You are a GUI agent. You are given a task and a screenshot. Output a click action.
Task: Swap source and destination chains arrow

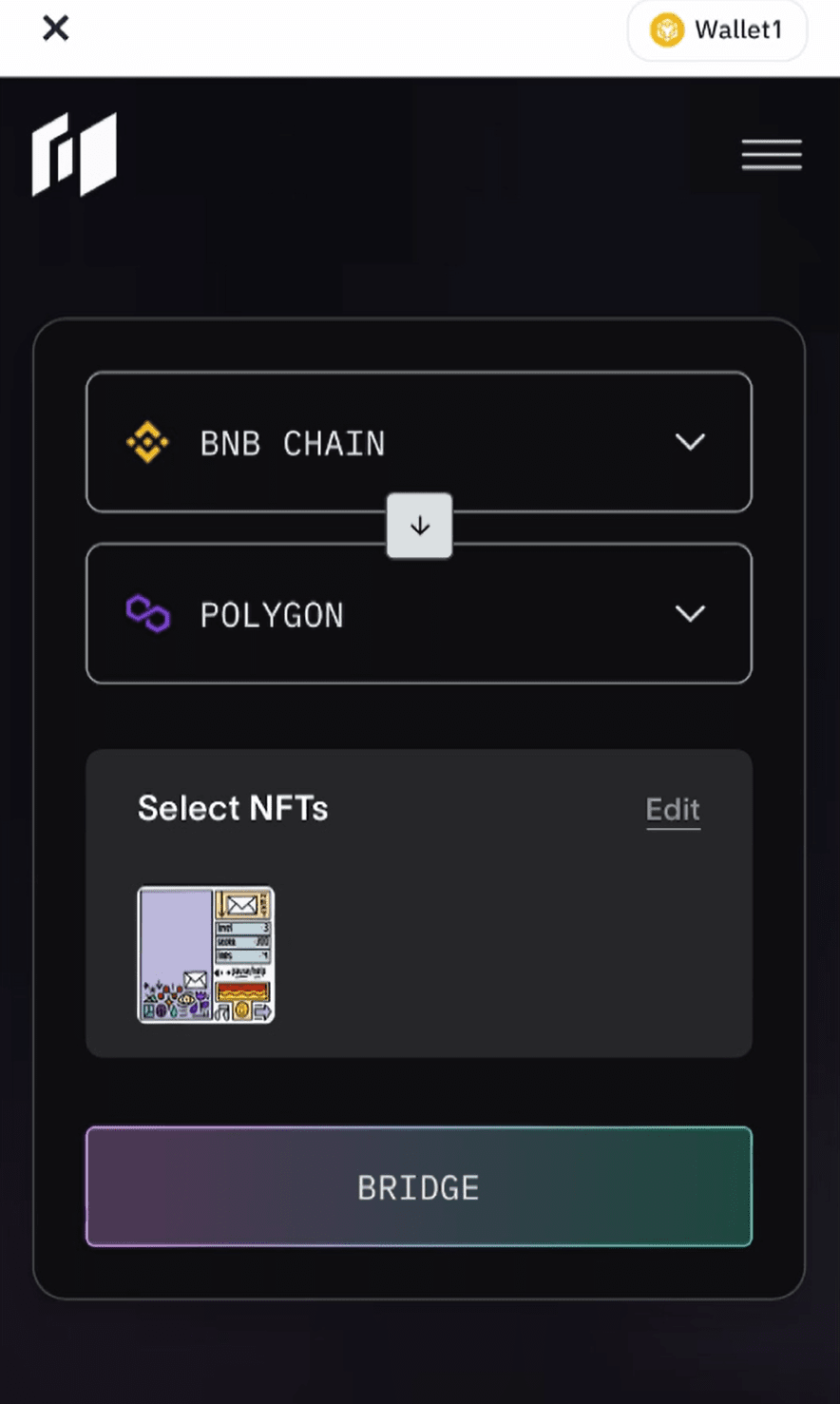[x=419, y=527]
